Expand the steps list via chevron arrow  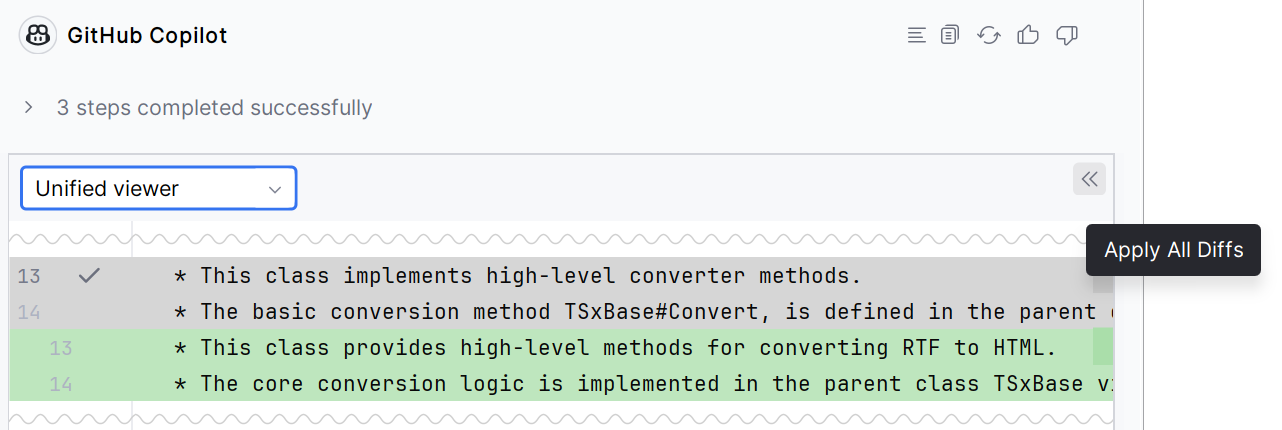click(x=29, y=107)
